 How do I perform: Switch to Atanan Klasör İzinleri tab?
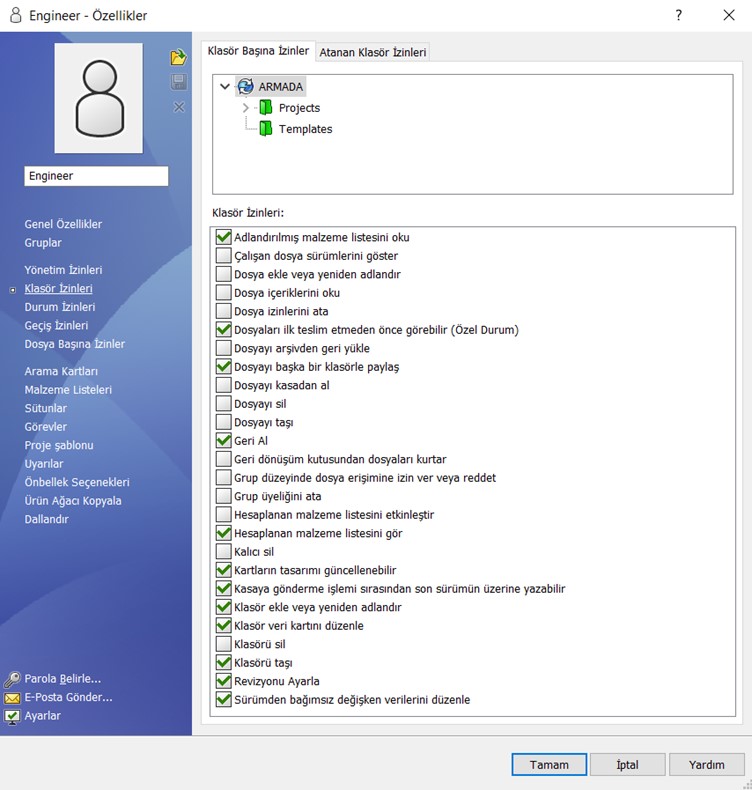click(x=373, y=53)
